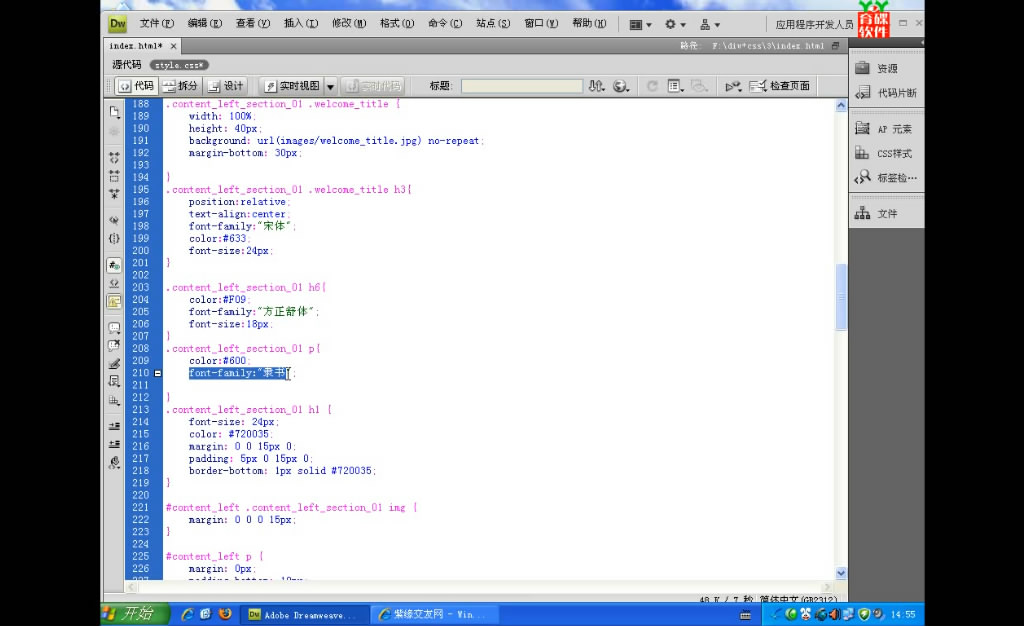Viewport: 1024px width, 626px height.
Task: Open Layout workspace dropdown in menu bar
Action: 640,25
